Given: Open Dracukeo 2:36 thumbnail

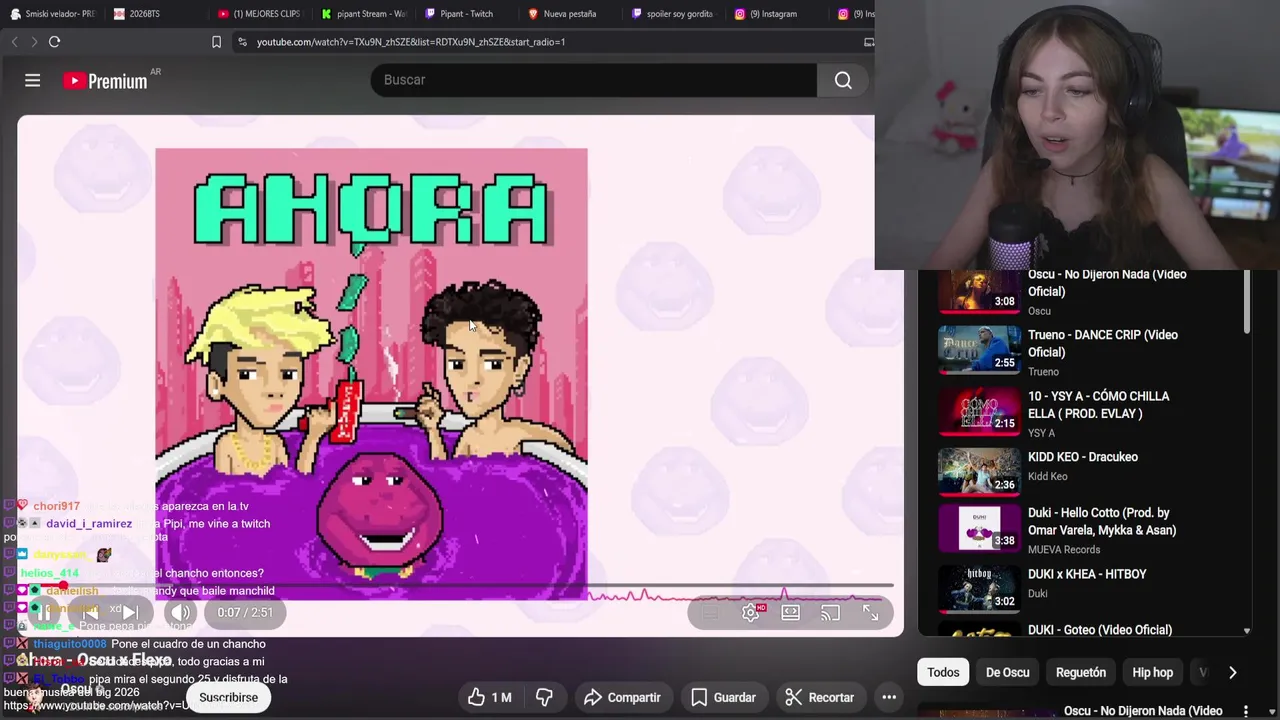Looking at the screenshot, I should [979, 472].
